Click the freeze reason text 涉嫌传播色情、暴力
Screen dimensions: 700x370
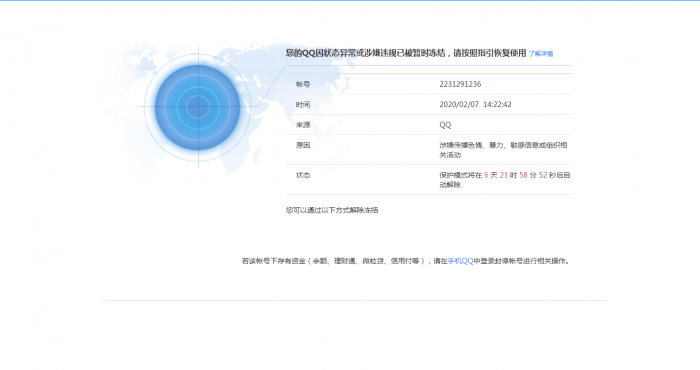[471, 145]
